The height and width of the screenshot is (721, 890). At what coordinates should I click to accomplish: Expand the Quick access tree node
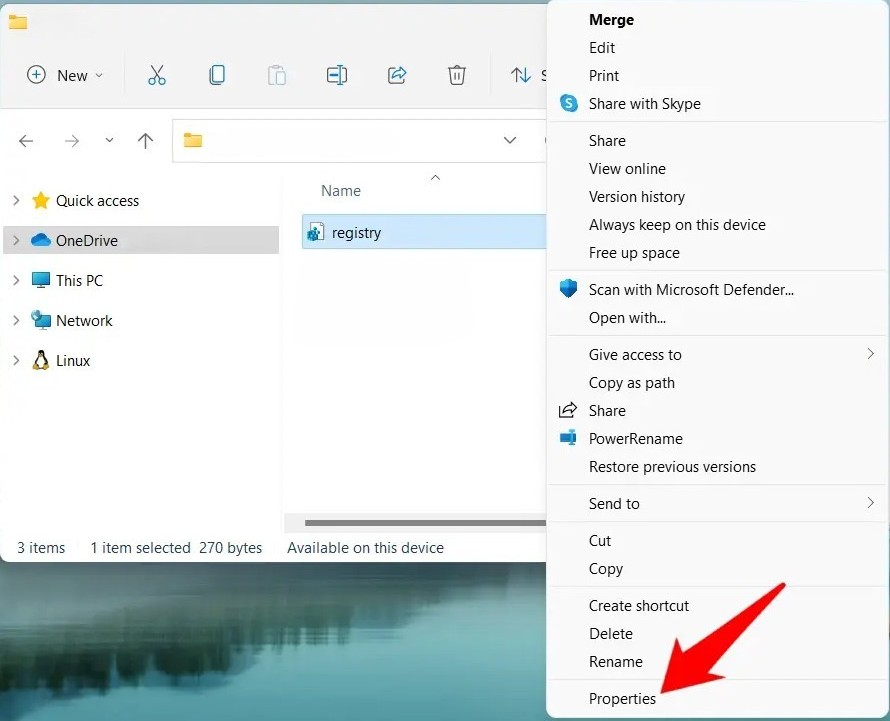pos(16,200)
